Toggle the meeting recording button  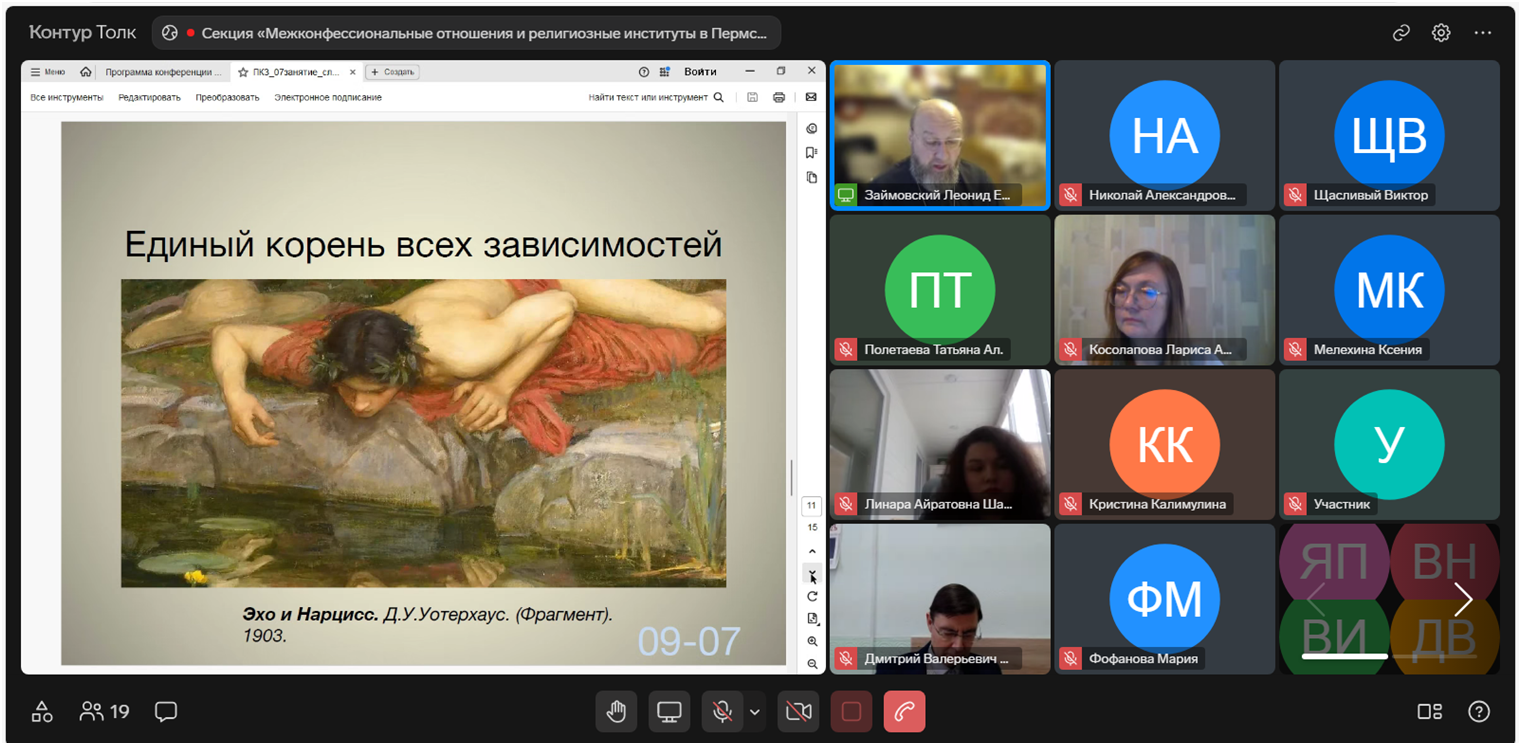(x=851, y=712)
